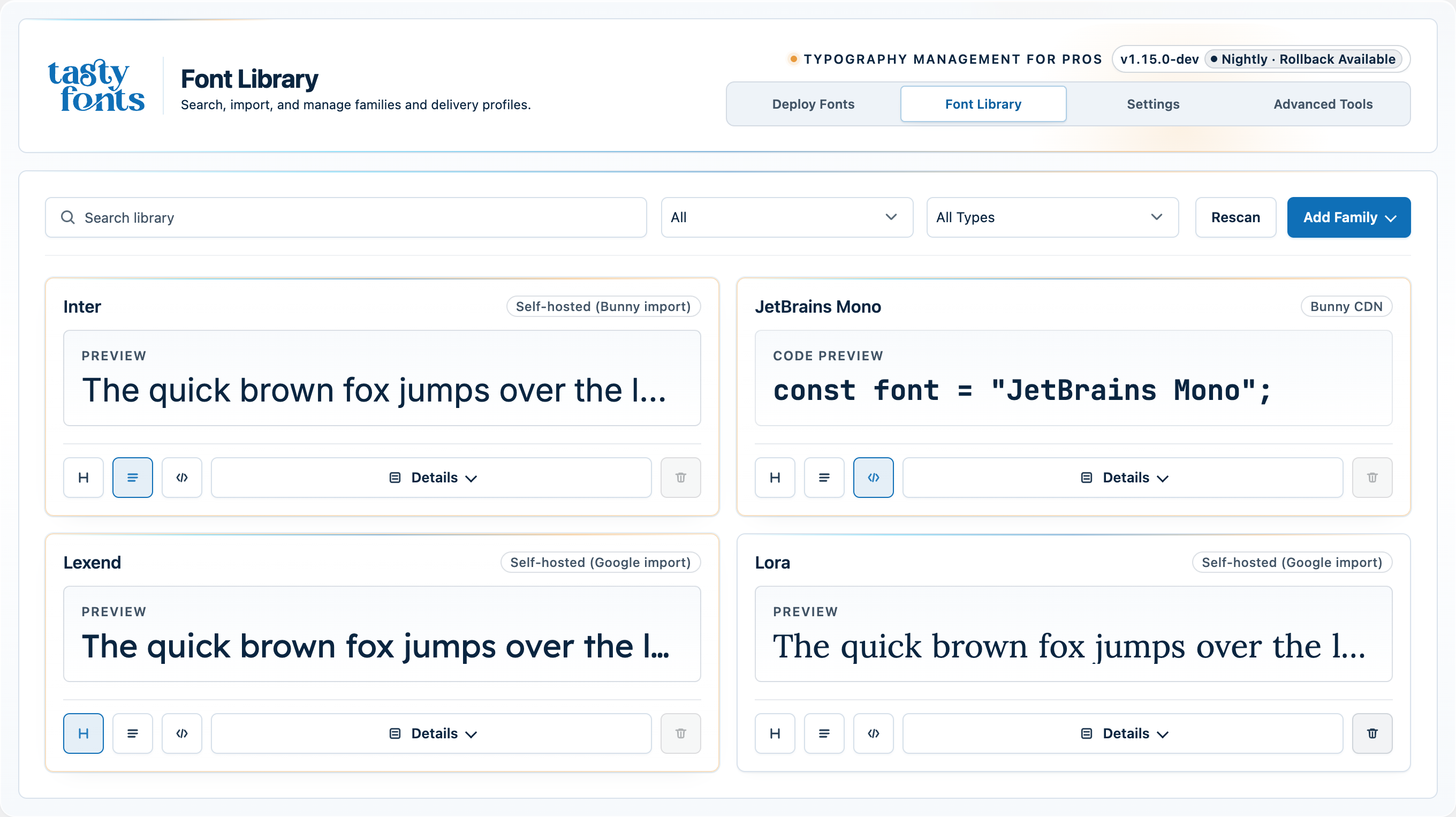Click the JetBrains Mono family name
This screenshot has height=817, width=1456.
coord(818,306)
